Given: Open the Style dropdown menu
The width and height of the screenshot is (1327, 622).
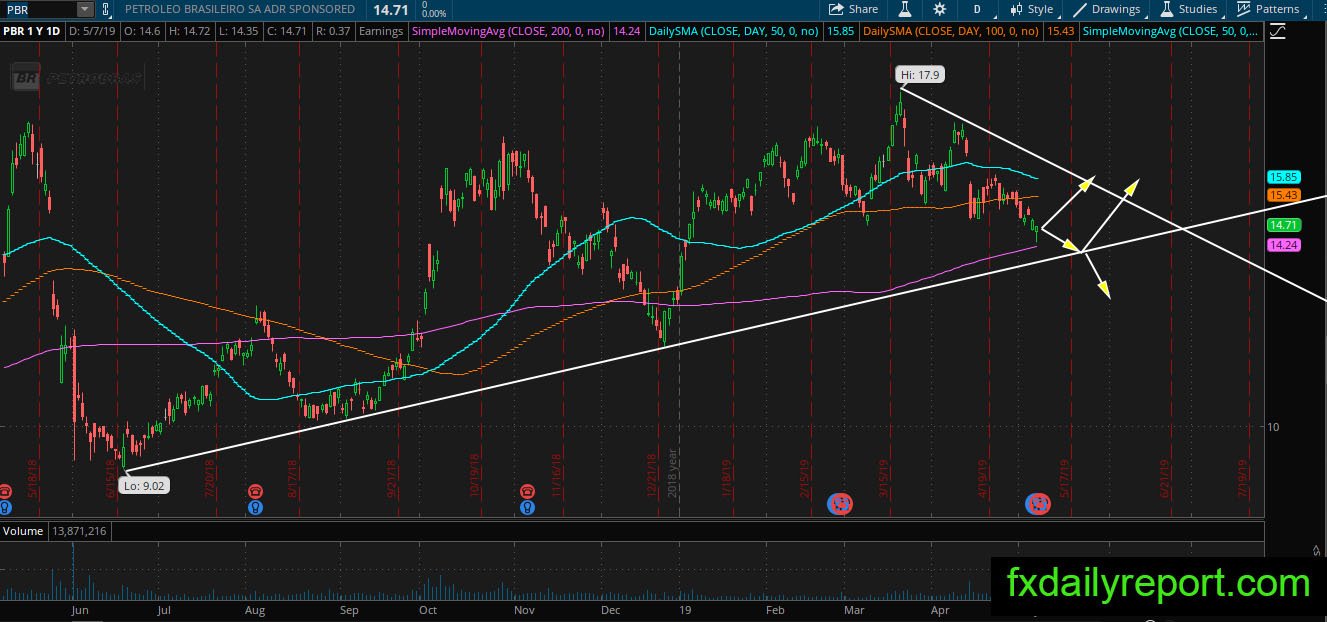Looking at the screenshot, I should coord(1032,9).
